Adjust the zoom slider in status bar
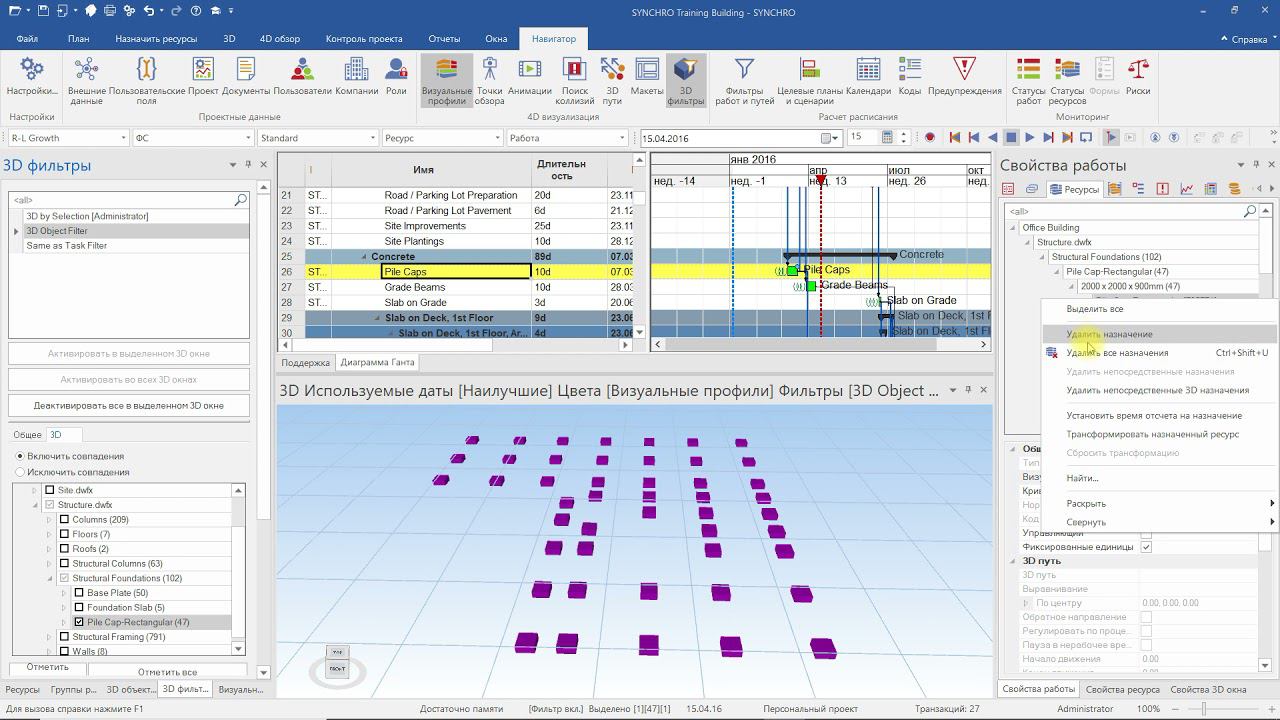This screenshot has width=1280, height=720. (x=1204, y=709)
